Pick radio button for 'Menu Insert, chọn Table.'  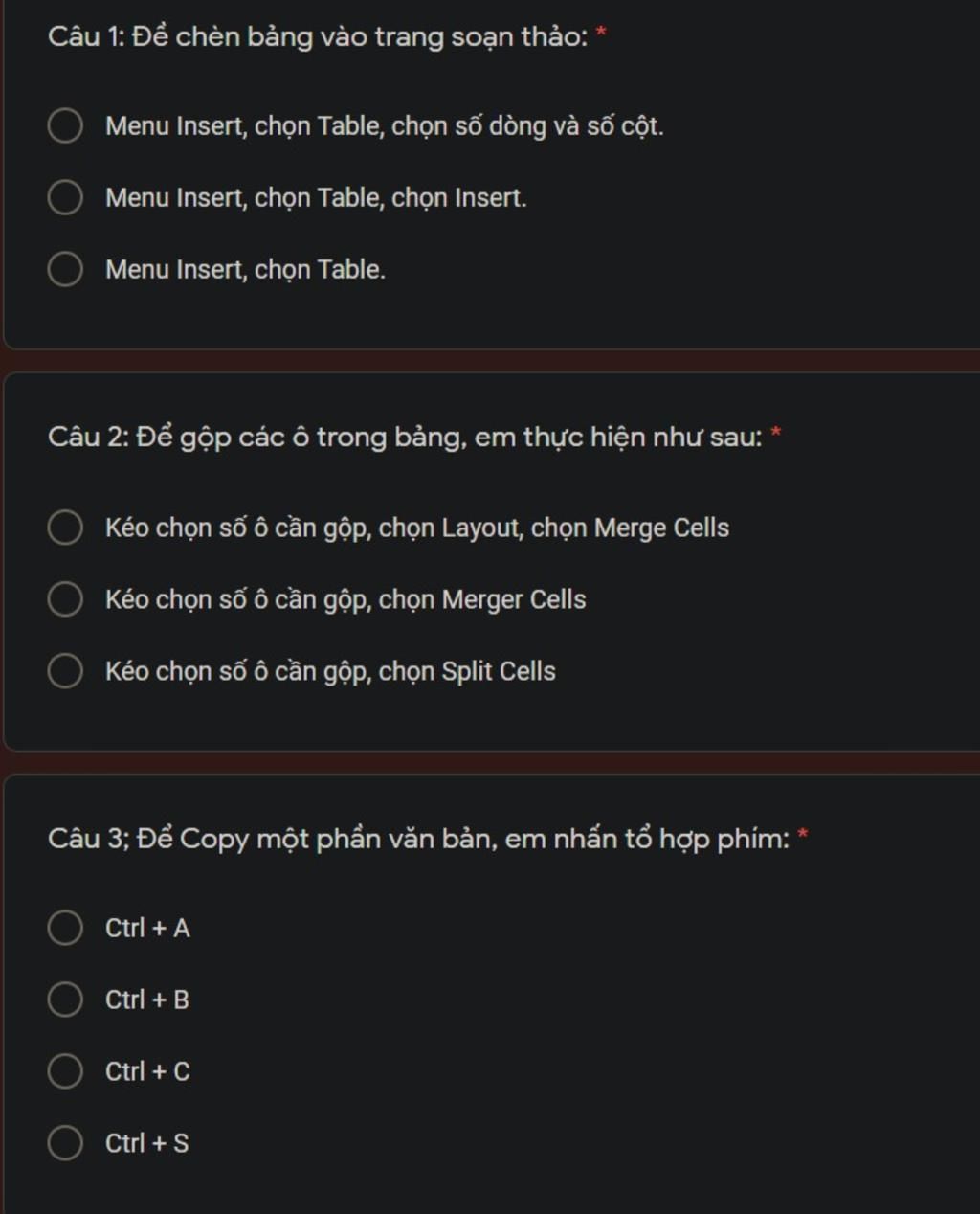click(x=65, y=269)
